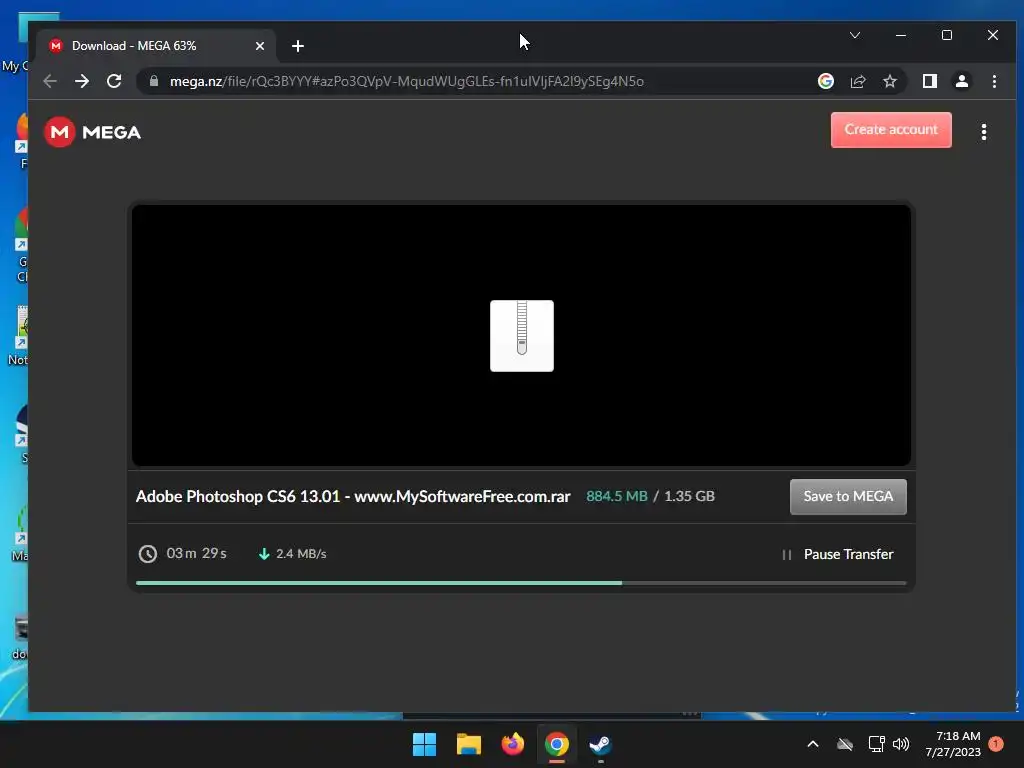Image resolution: width=1024 pixels, height=768 pixels.
Task: Click the zip file preview thumbnail
Action: click(522, 336)
